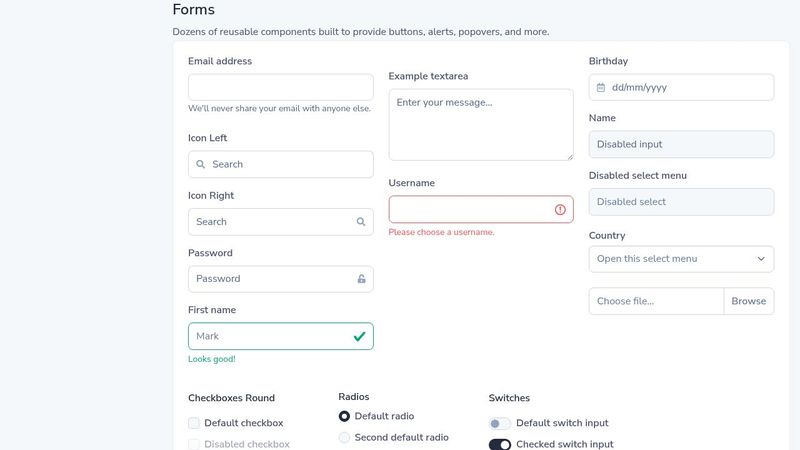Click the textarea resize handle corner
Screen dimensions: 800x450
pos(569,156)
